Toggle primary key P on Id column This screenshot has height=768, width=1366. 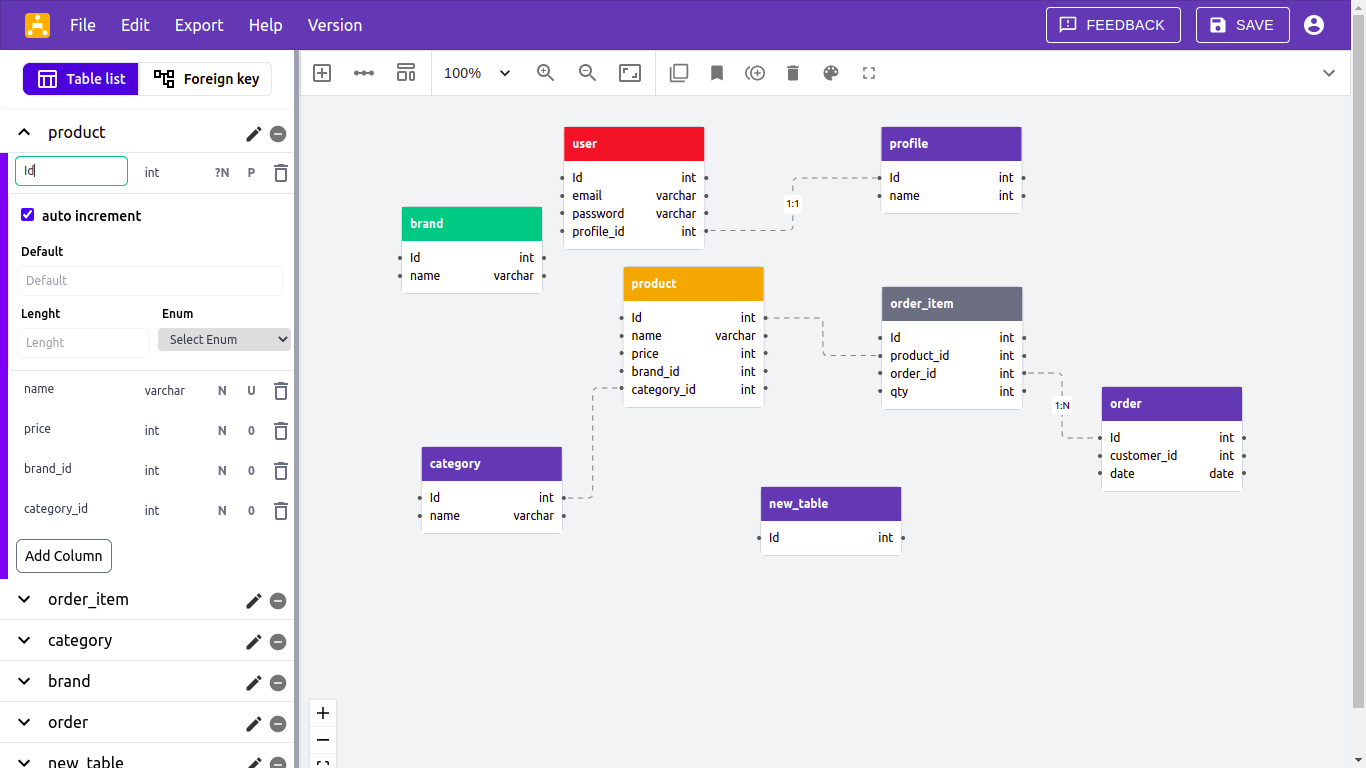251,173
